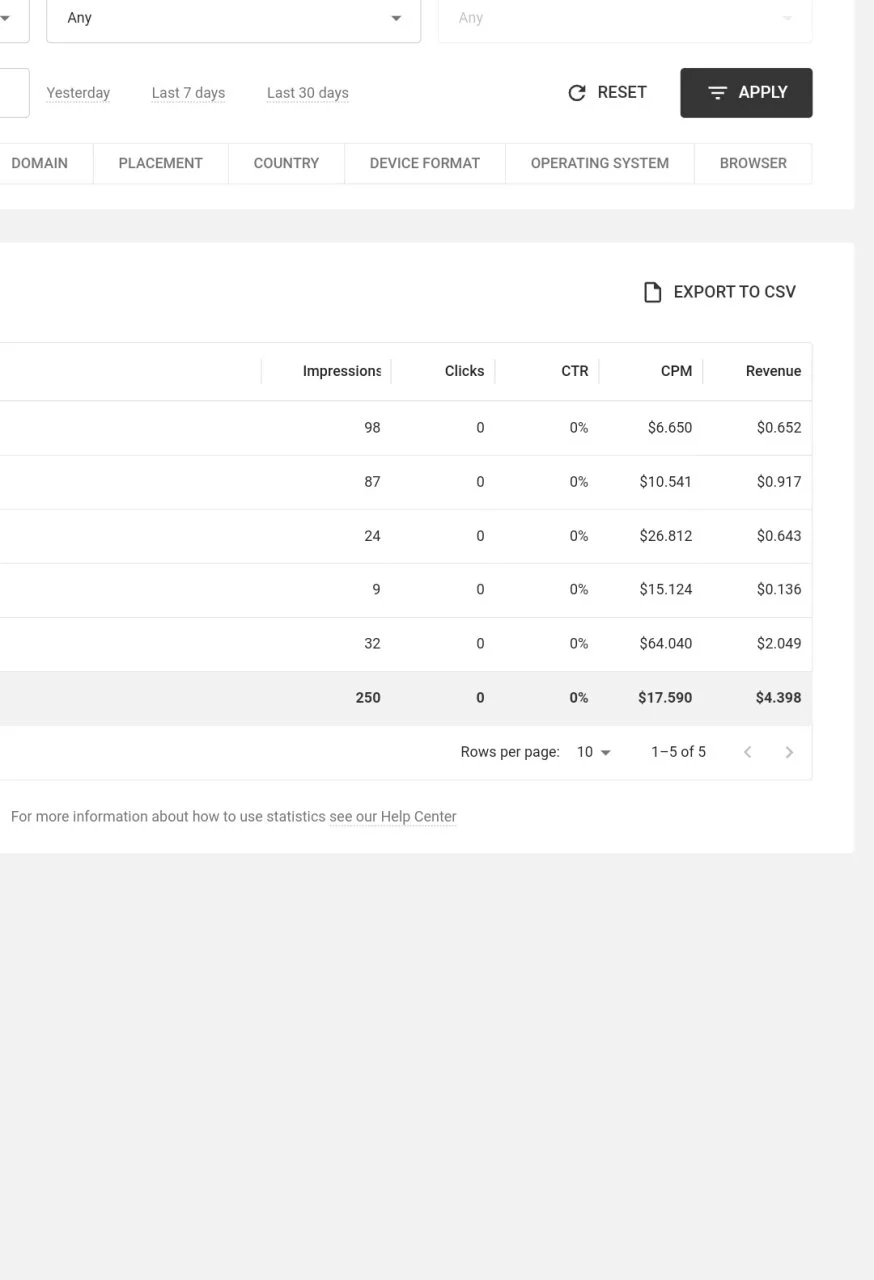Screen dimensions: 874x1280
Task: Click the date input field edge
Action: pos(14,93)
